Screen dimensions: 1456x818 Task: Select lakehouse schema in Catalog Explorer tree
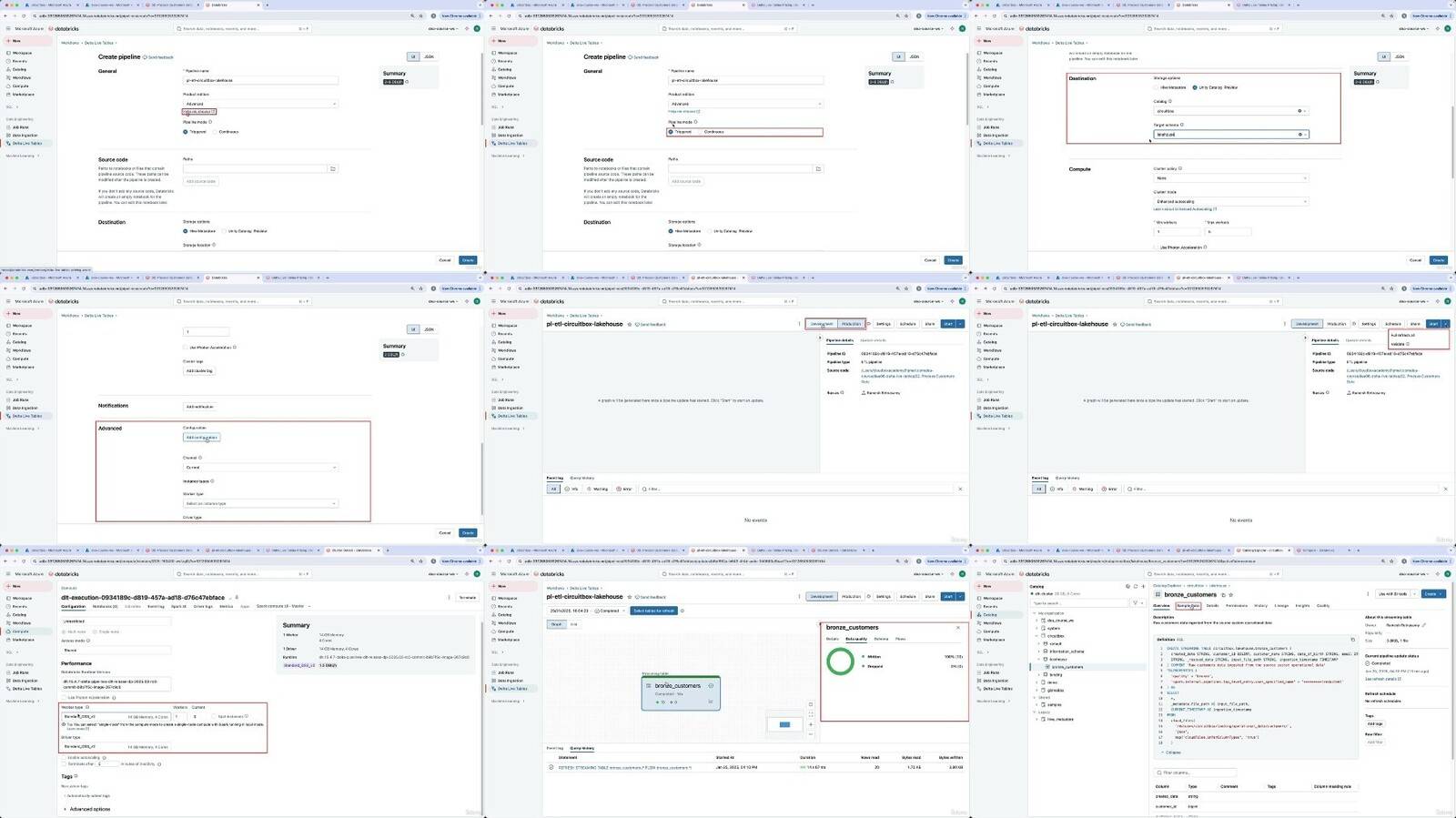[x=1060, y=659]
